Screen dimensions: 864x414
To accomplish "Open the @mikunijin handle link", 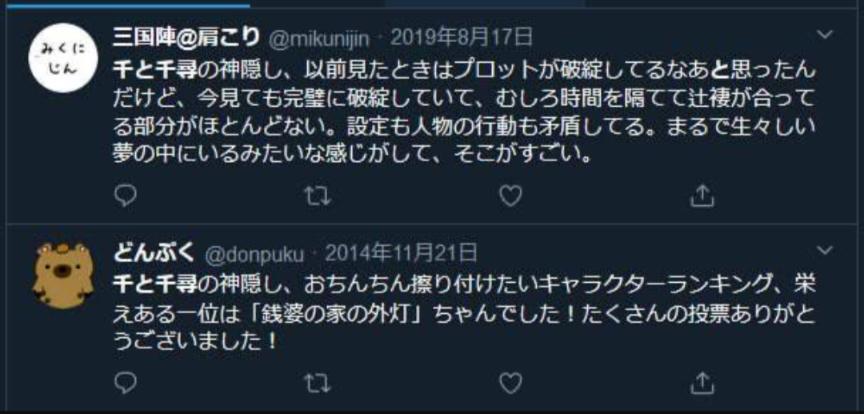I will tap(318, 39).
